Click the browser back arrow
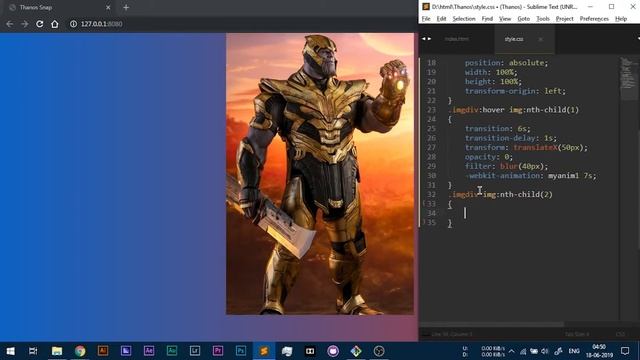This screenshot has height=360, width=640. pyautogui.click(x=9, y=24)
